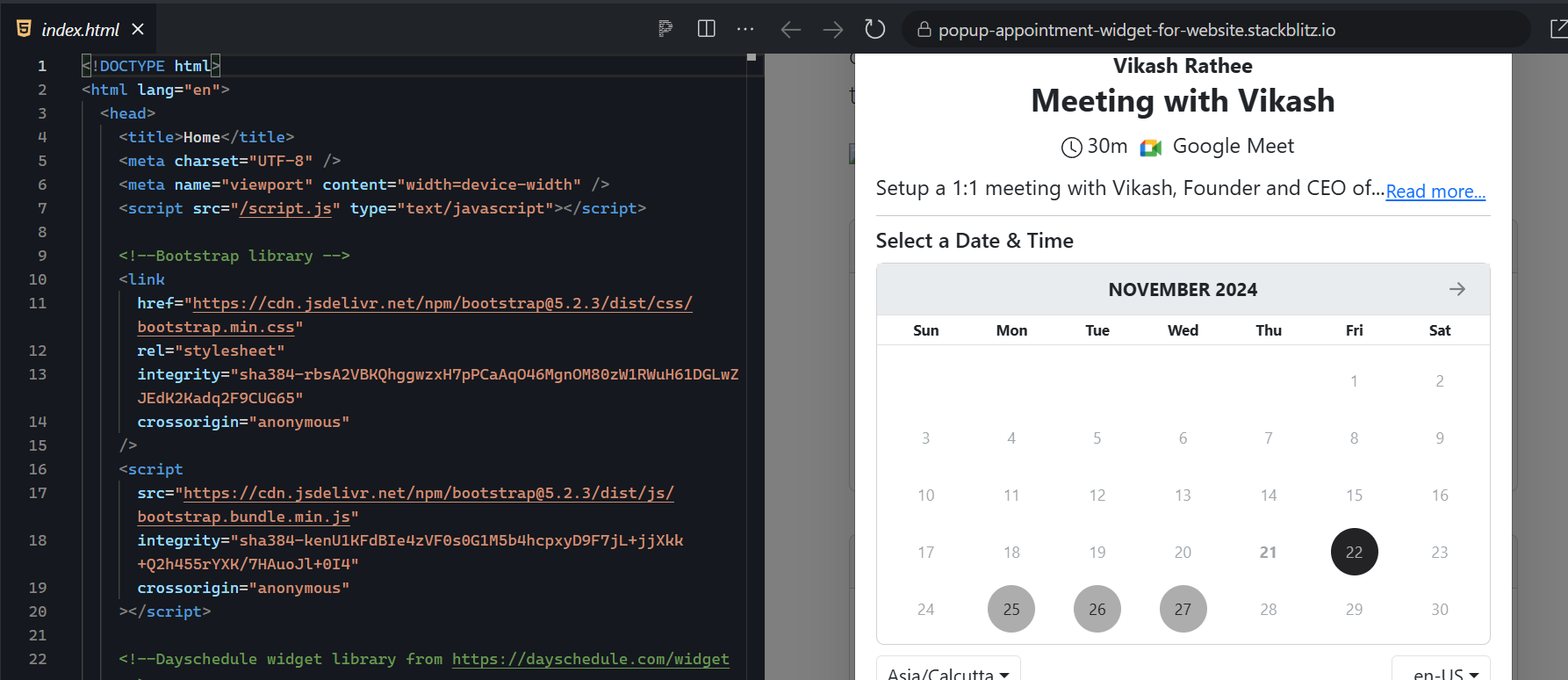Open the Asia/Calcutta timezone dropdown

[948, 671]
